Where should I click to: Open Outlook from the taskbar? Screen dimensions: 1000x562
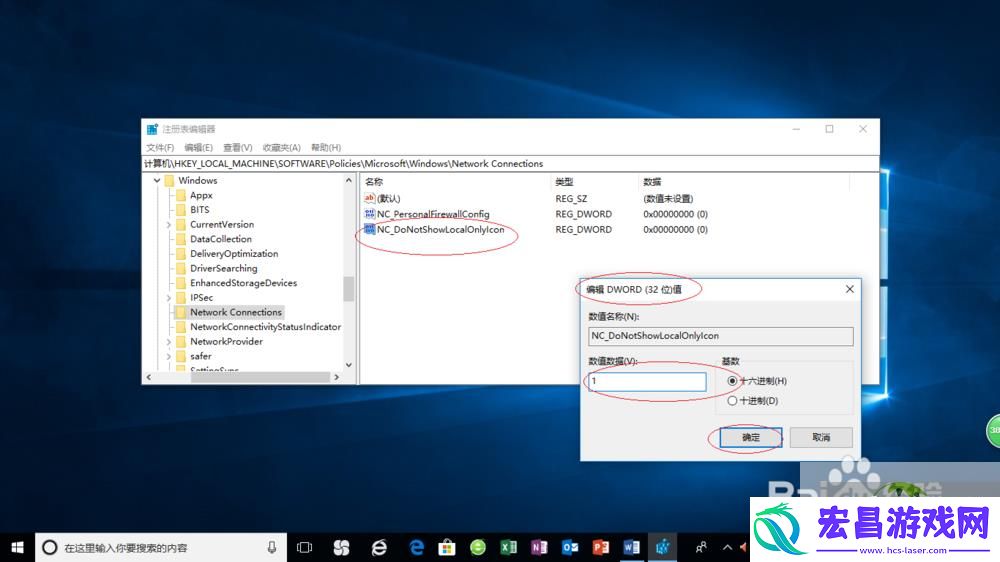(x=570, y=547)
